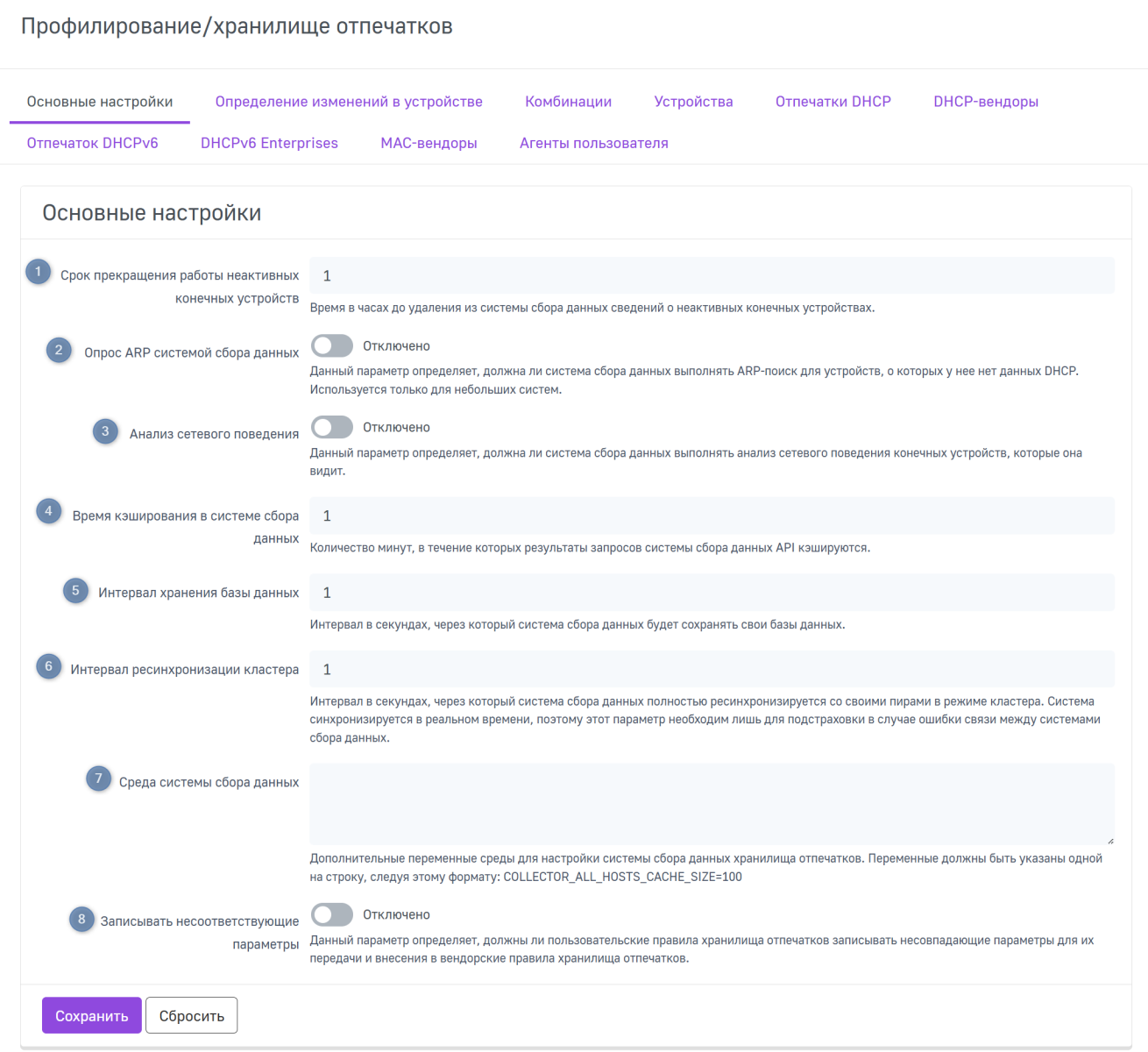Switch to the Комбинации tab
Image resolution: width=1148 pixels, height=1052 pixels.
[568, 102]
